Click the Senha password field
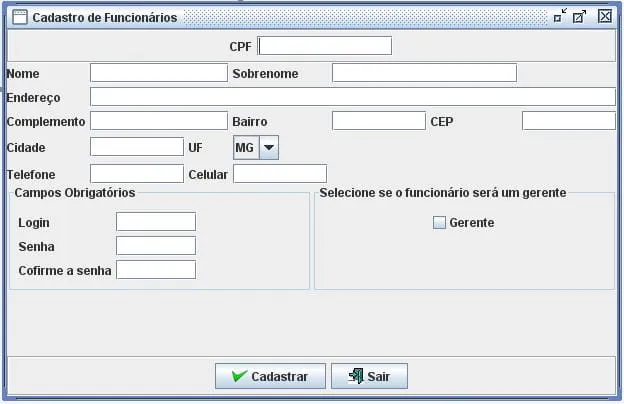The image size is (624, 404). pyautogui.click(x=156, y=245)
